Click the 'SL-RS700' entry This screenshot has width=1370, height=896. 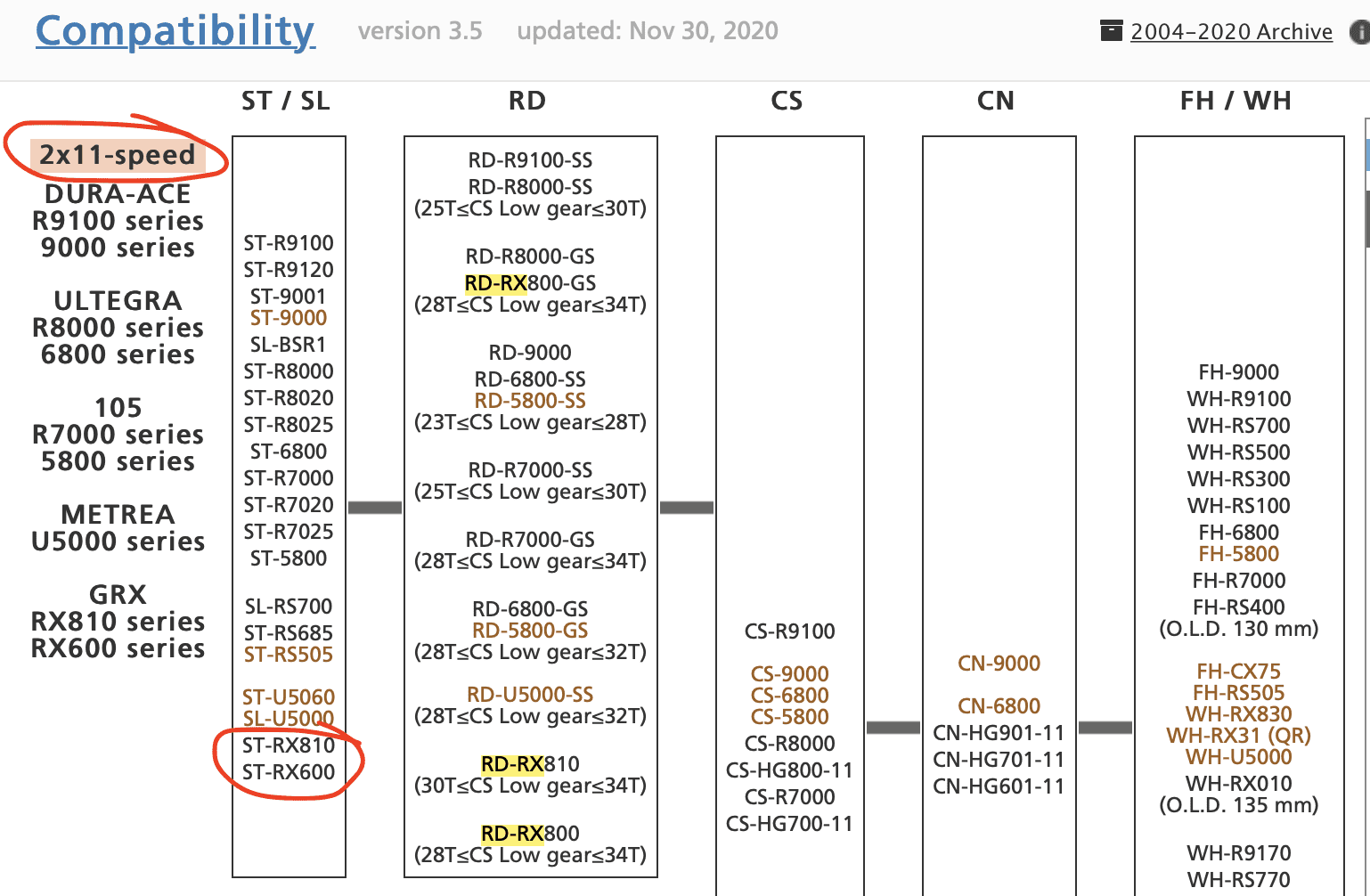(x=289, y=607)
